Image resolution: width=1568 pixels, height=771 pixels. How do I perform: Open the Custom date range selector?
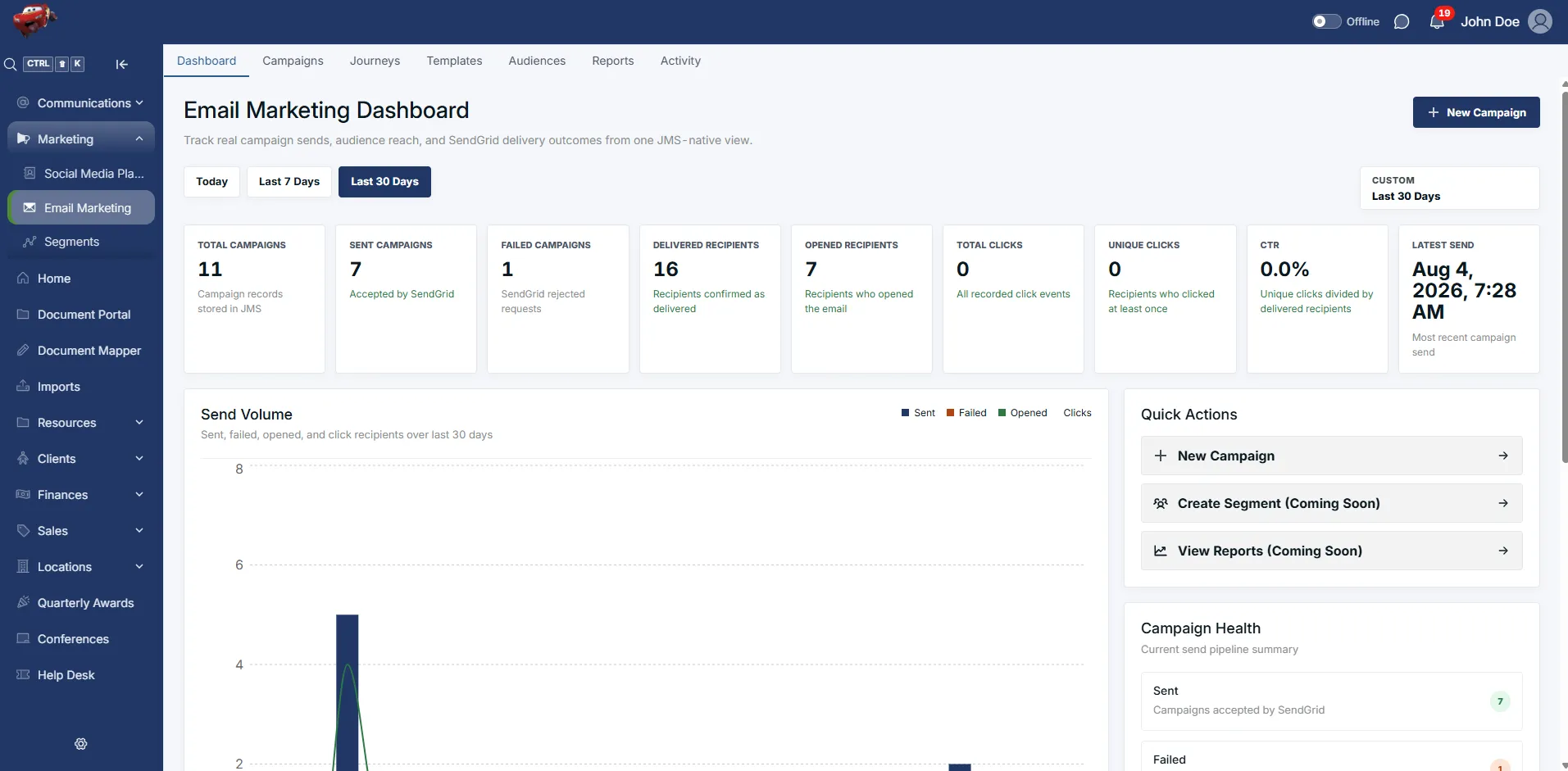[x=1449, y=188]
